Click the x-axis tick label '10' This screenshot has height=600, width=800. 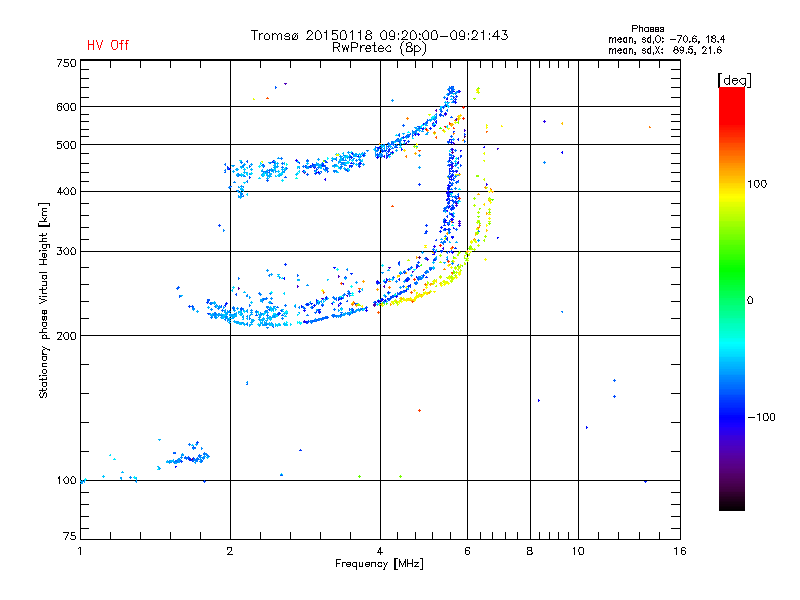point(578,551)
